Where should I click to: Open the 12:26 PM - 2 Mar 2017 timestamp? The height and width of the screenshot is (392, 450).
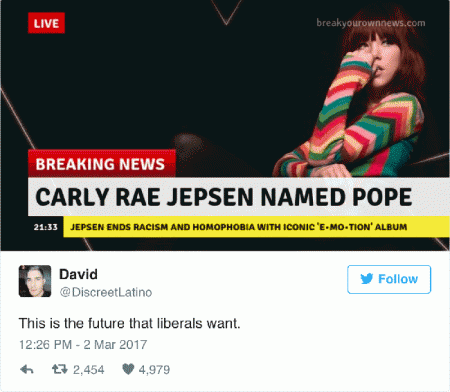(83, 345)
